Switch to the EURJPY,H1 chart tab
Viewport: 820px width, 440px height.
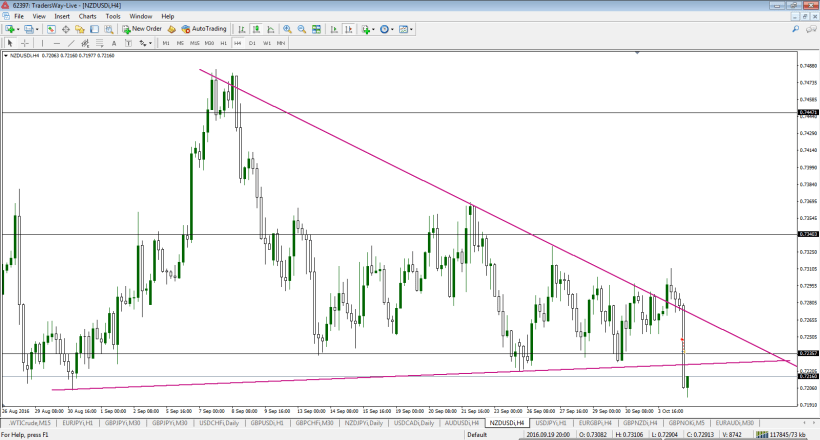click(78, 423)
